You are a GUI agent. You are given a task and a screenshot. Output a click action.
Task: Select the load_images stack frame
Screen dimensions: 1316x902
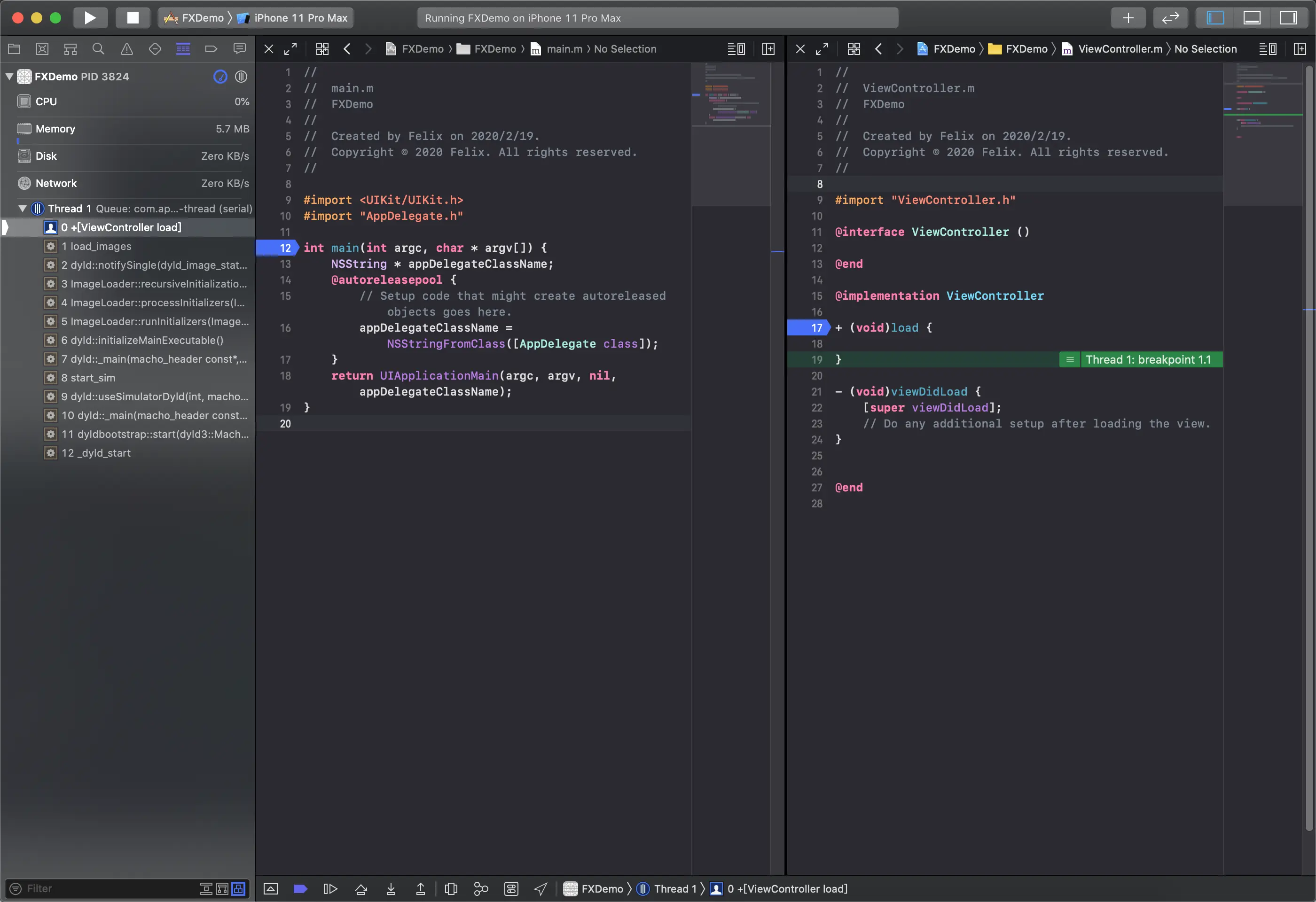point(101,246)
